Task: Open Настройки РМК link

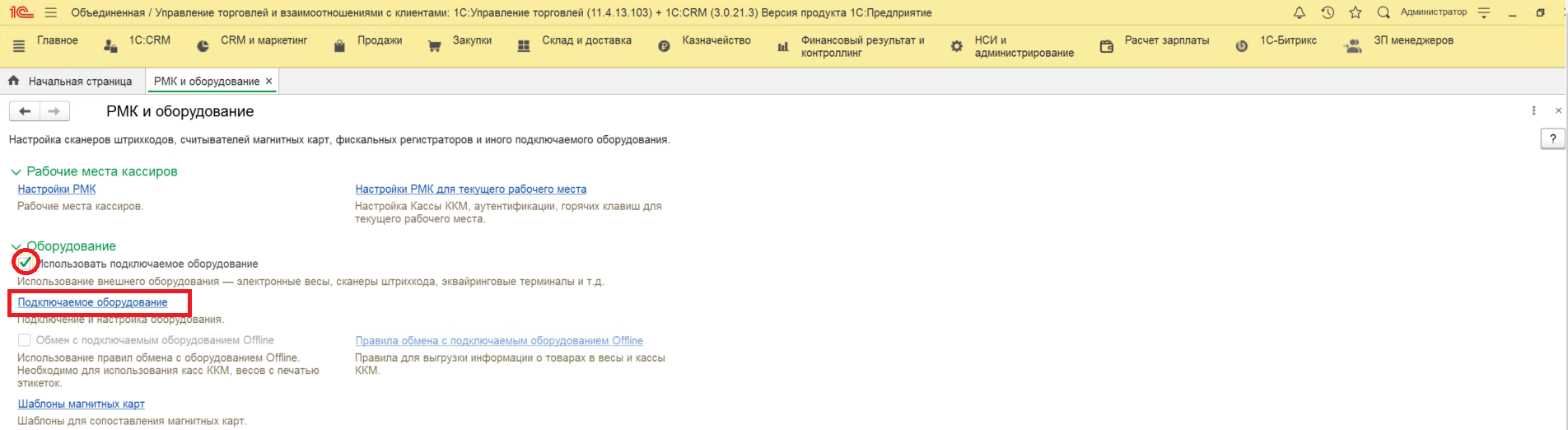Action: (x=57, y=189)
